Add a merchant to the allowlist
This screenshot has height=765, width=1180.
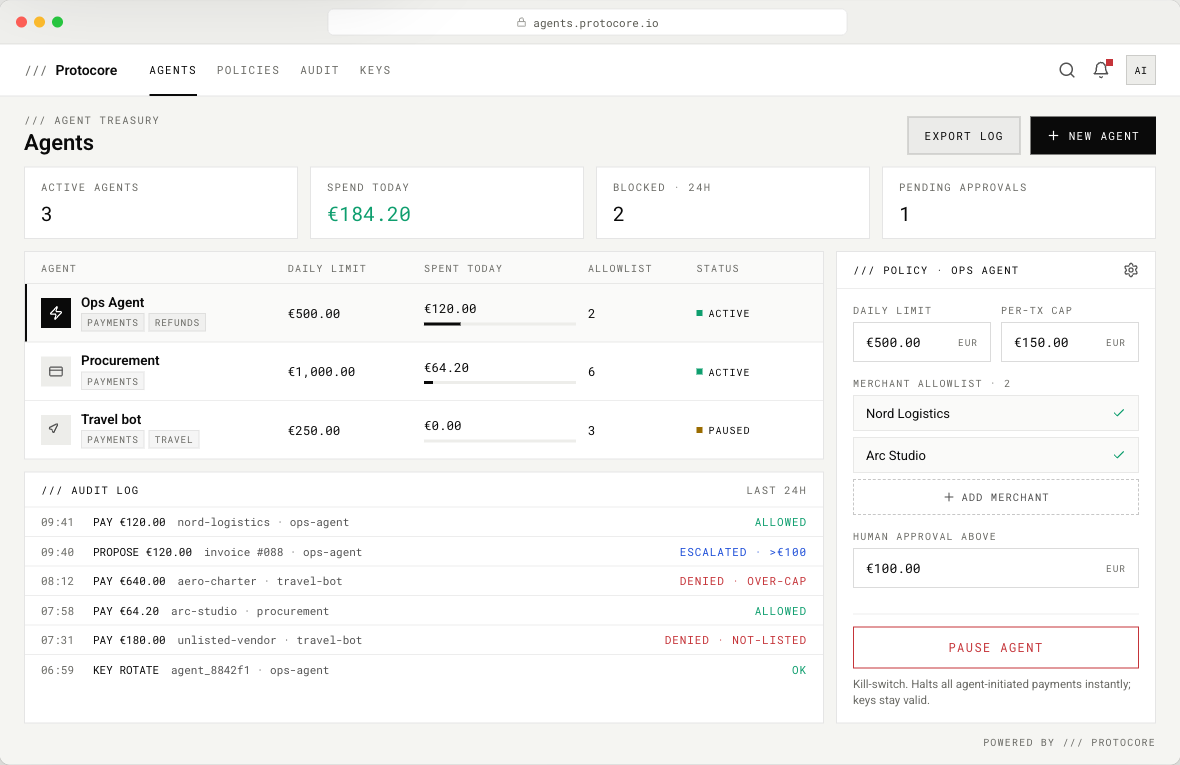[x=996, y=497]
